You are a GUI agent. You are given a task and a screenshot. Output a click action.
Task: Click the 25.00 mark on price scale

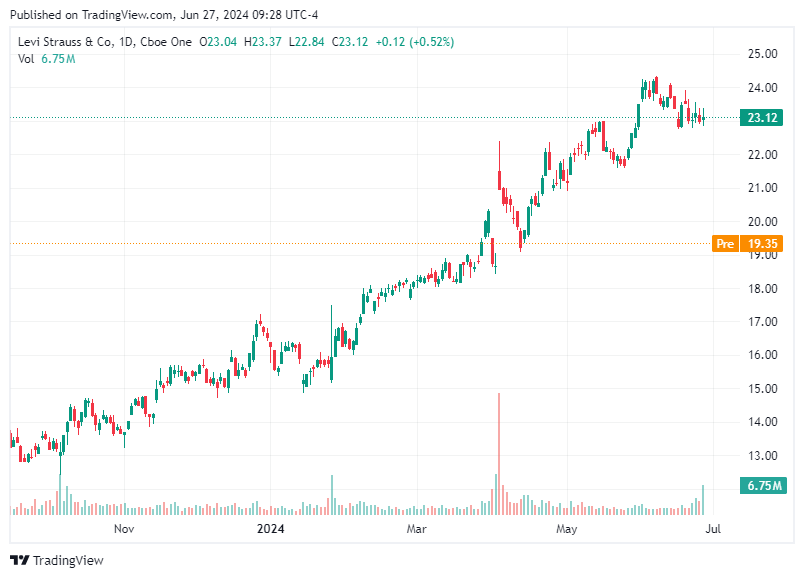pyautogui.click(x=761, y=55)
